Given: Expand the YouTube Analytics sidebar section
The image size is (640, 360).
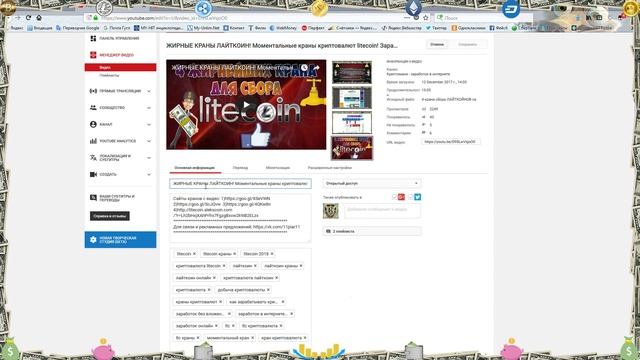Looking at the screenshot, I should click(149, 141).
